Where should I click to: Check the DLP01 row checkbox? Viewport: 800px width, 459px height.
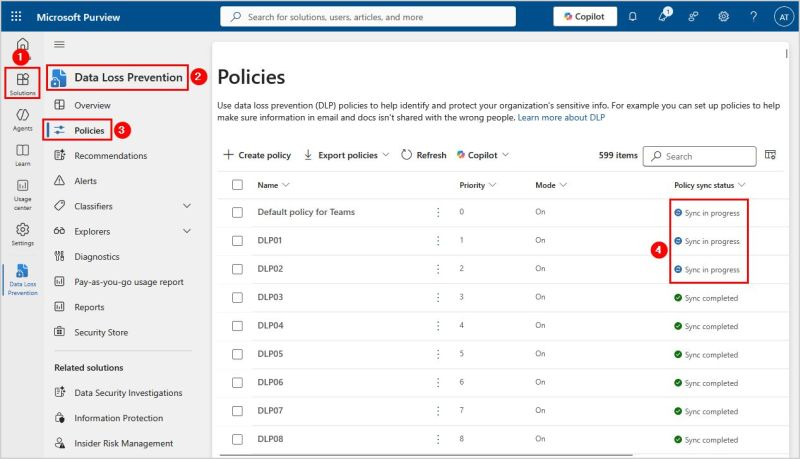click(x=237, y=240)
